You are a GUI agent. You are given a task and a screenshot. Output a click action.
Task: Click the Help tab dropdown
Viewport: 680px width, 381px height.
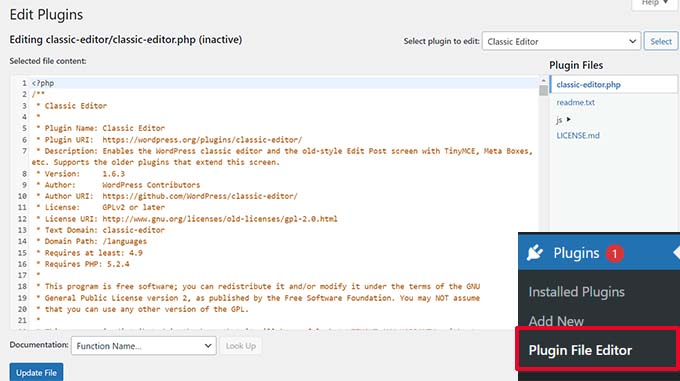tap(654, 3)
